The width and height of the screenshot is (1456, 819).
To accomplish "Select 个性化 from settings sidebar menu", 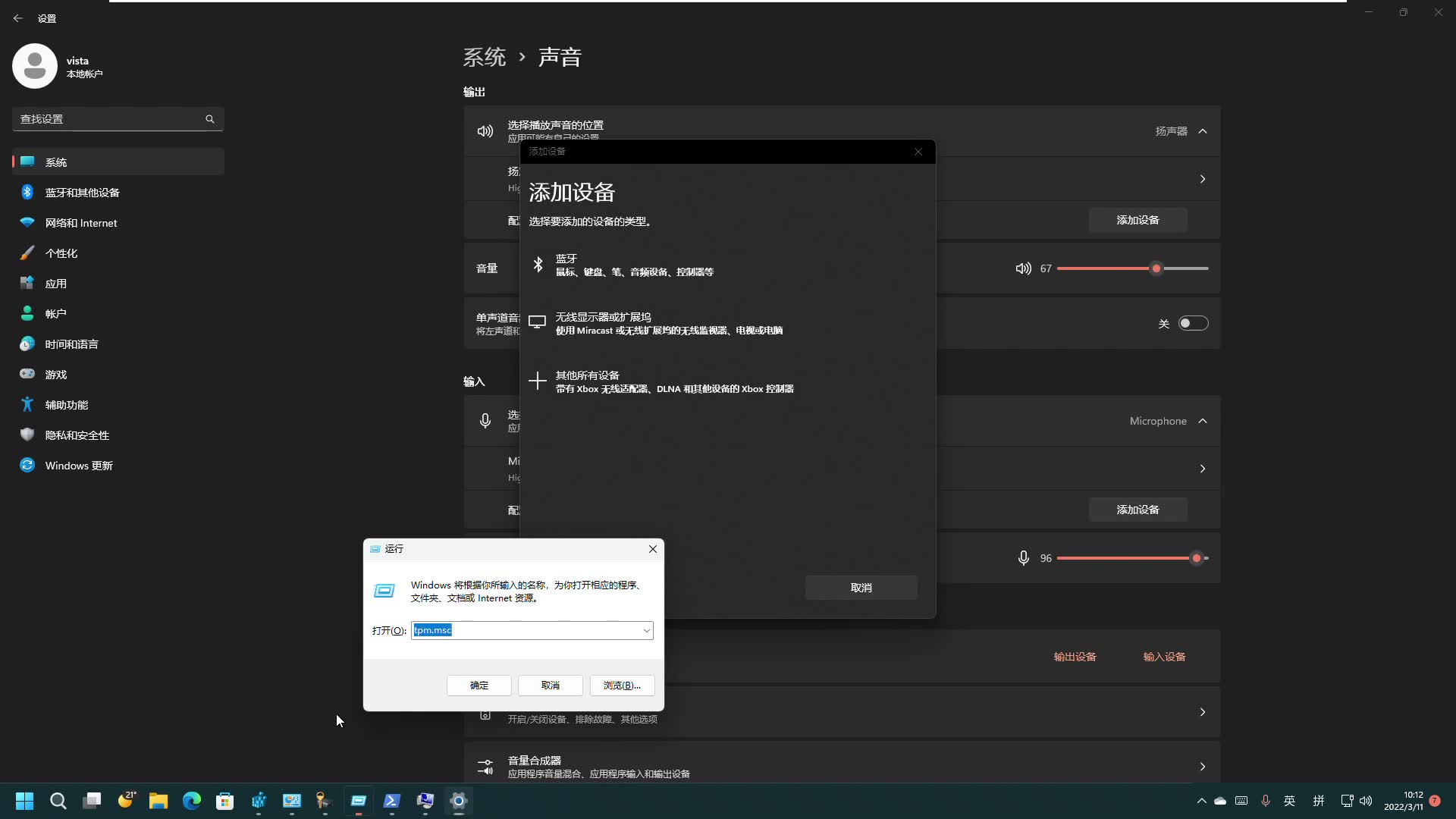I will click(61, 253).
